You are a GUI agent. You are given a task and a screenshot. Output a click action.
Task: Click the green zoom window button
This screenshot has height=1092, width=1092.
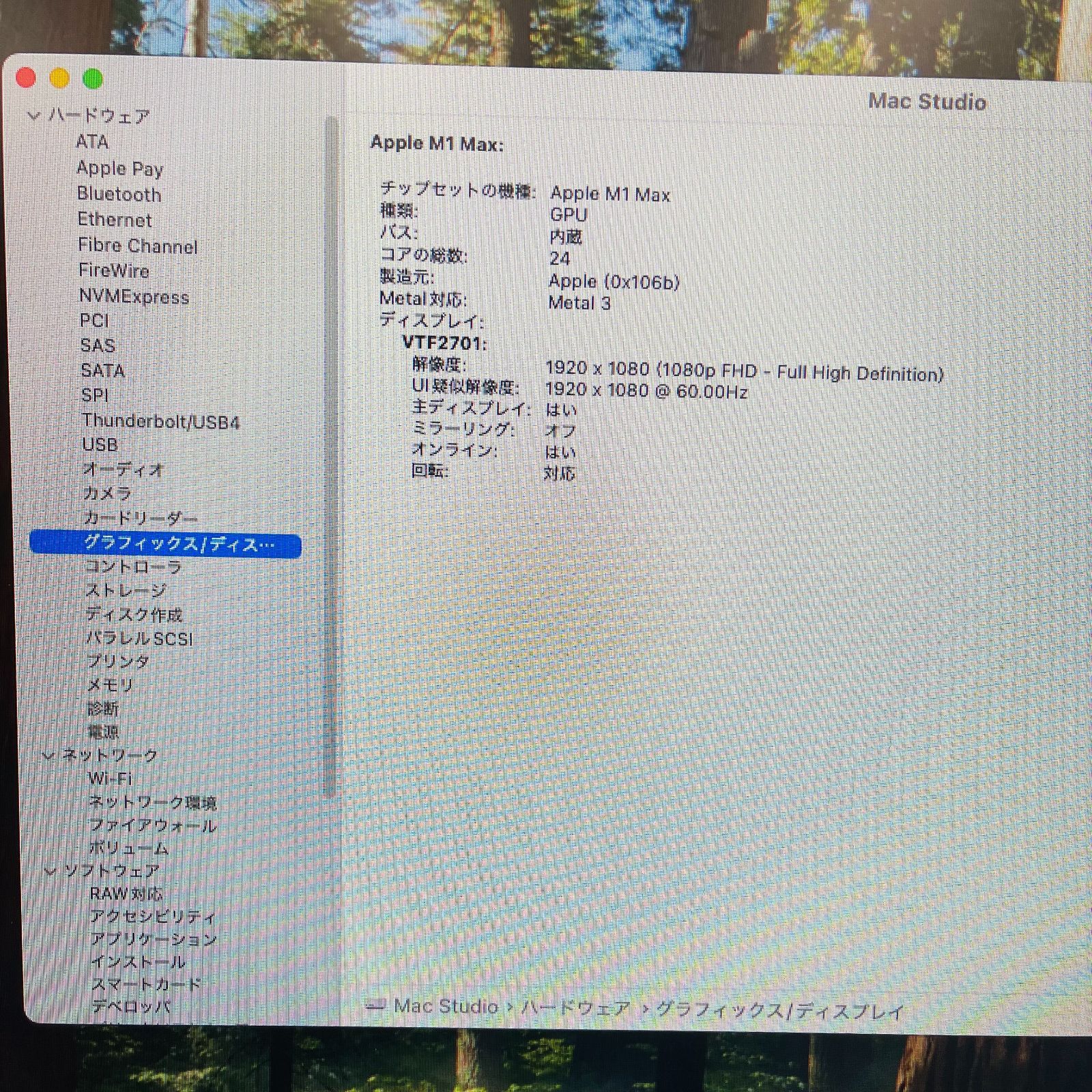[93, 79]
